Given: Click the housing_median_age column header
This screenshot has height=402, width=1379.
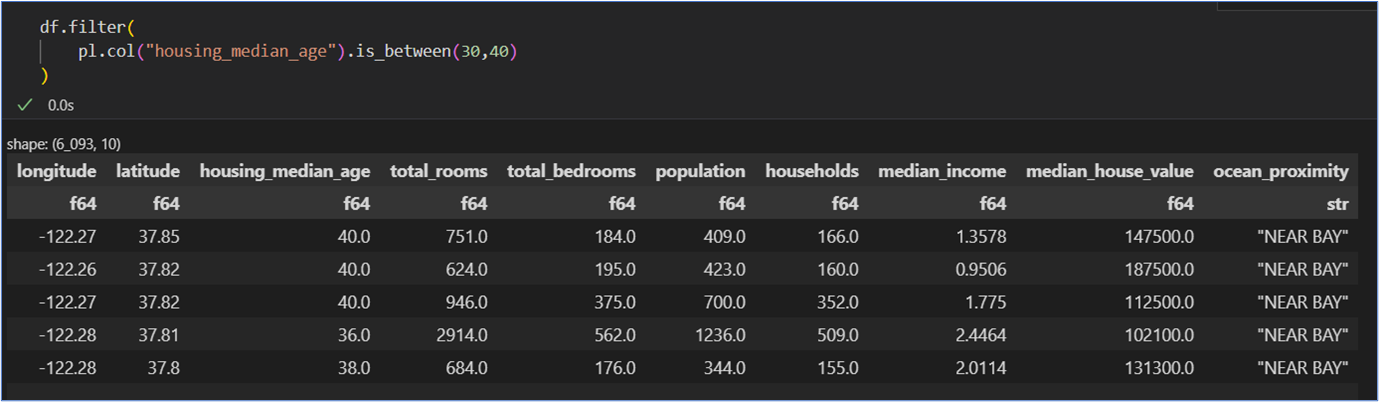Looking at the screenshot, I should (x=285, y=172).
